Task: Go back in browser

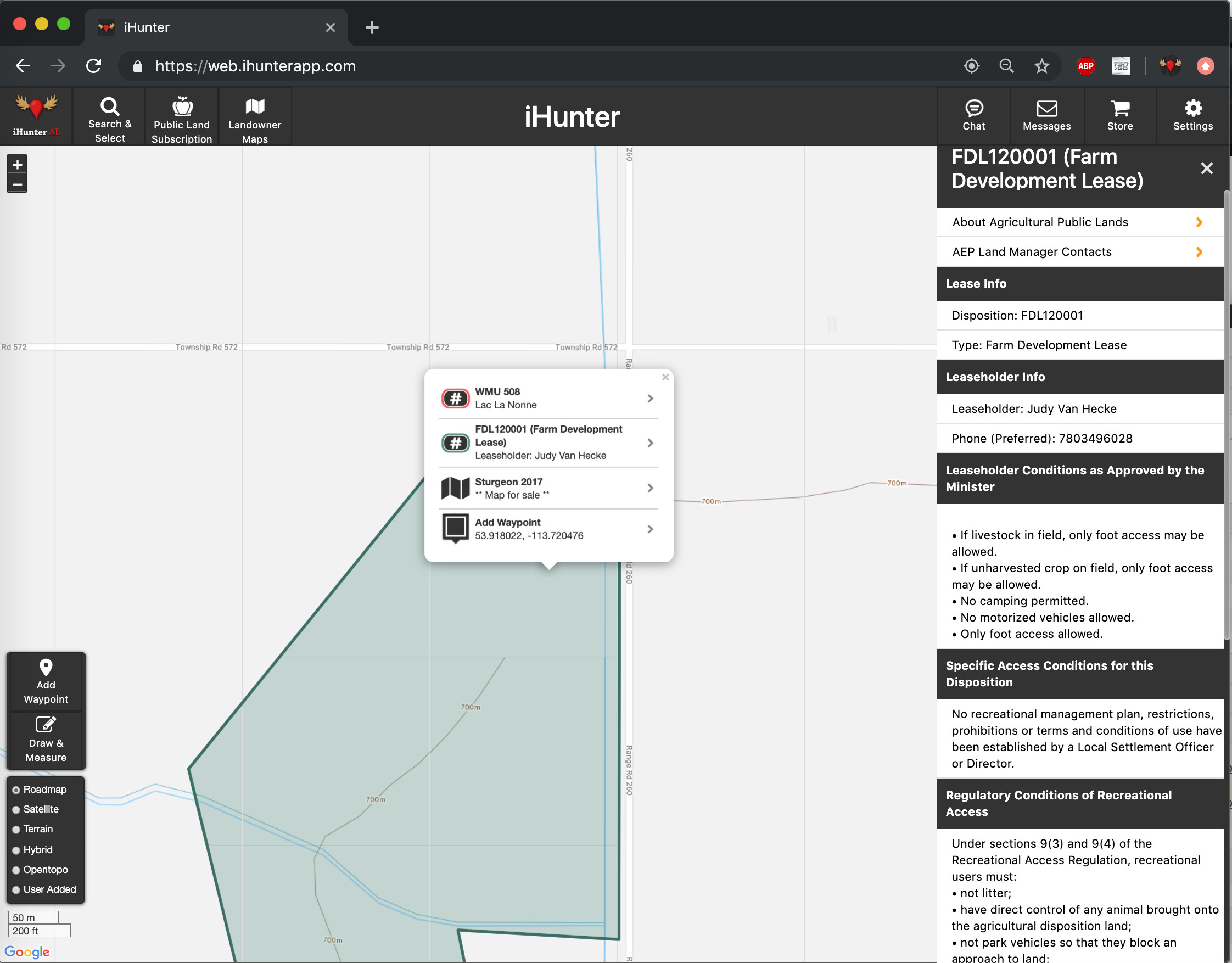Action: point(23,66)
